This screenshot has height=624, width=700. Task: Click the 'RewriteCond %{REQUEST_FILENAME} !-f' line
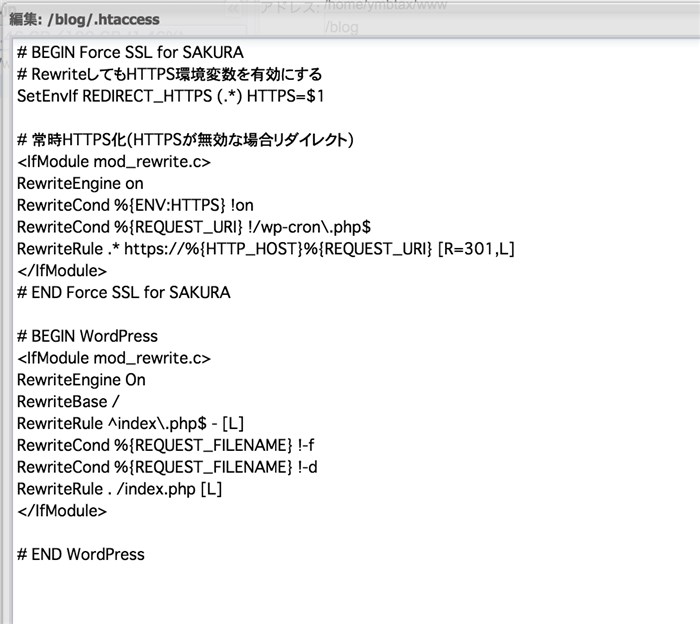point(165,445)
